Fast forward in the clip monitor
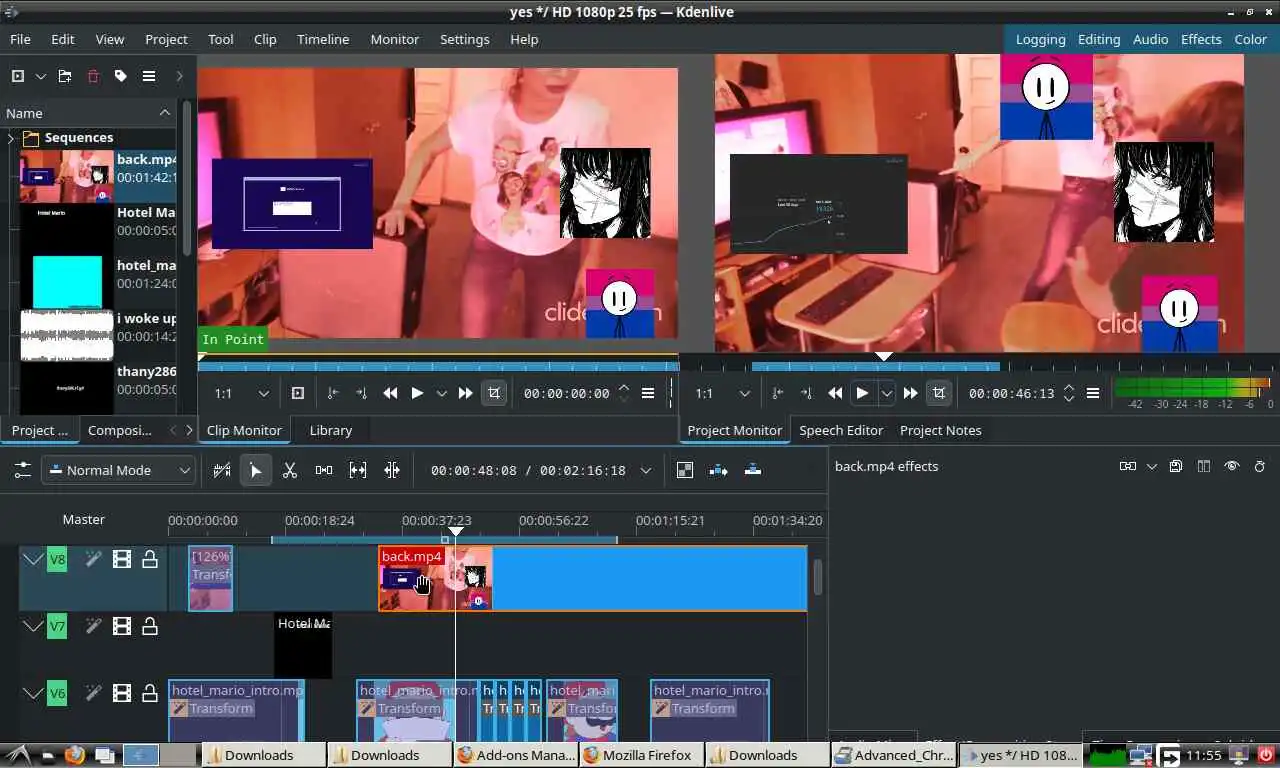Screen dimensions: 1280x768 point(465,393)
